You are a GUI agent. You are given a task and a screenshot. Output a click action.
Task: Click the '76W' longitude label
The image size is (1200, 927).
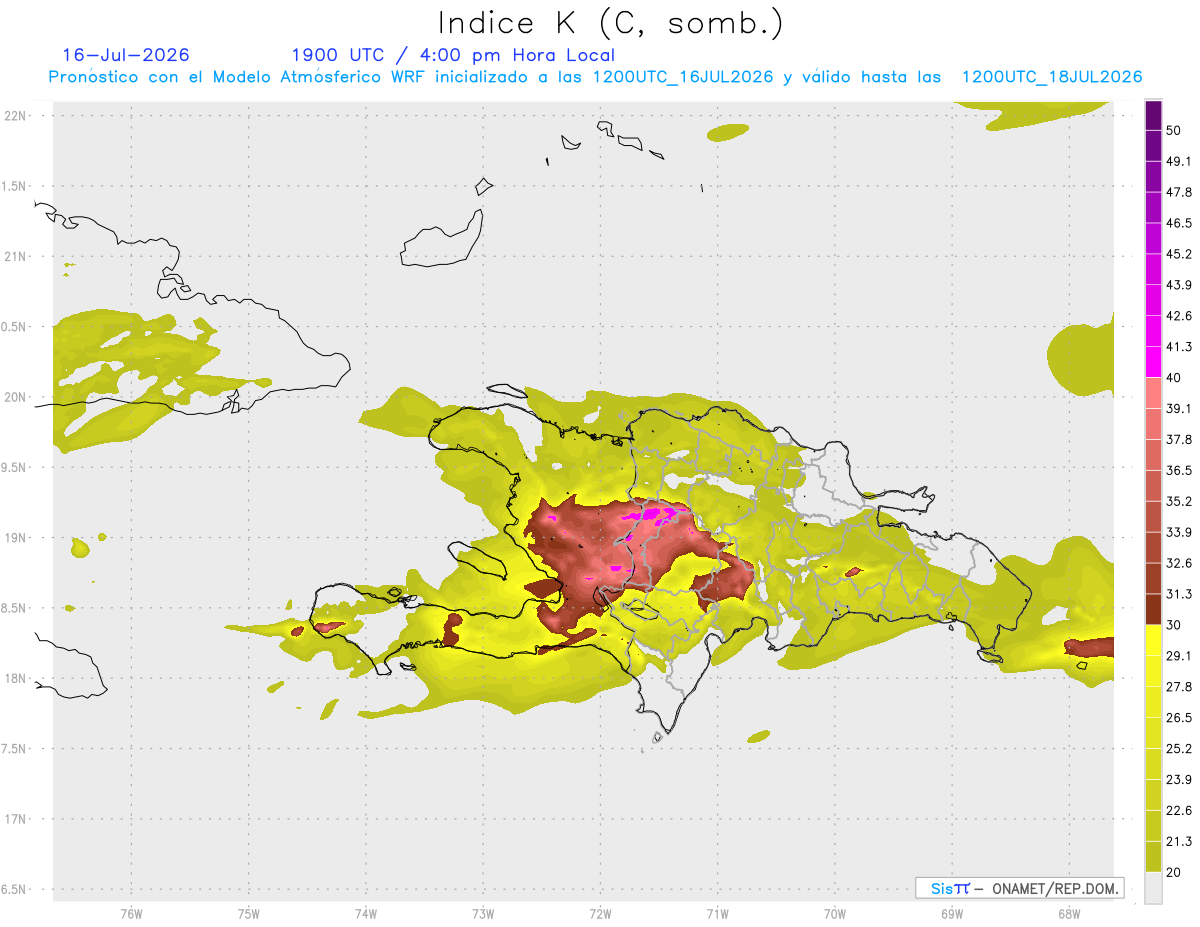click(x=131, y=914)
